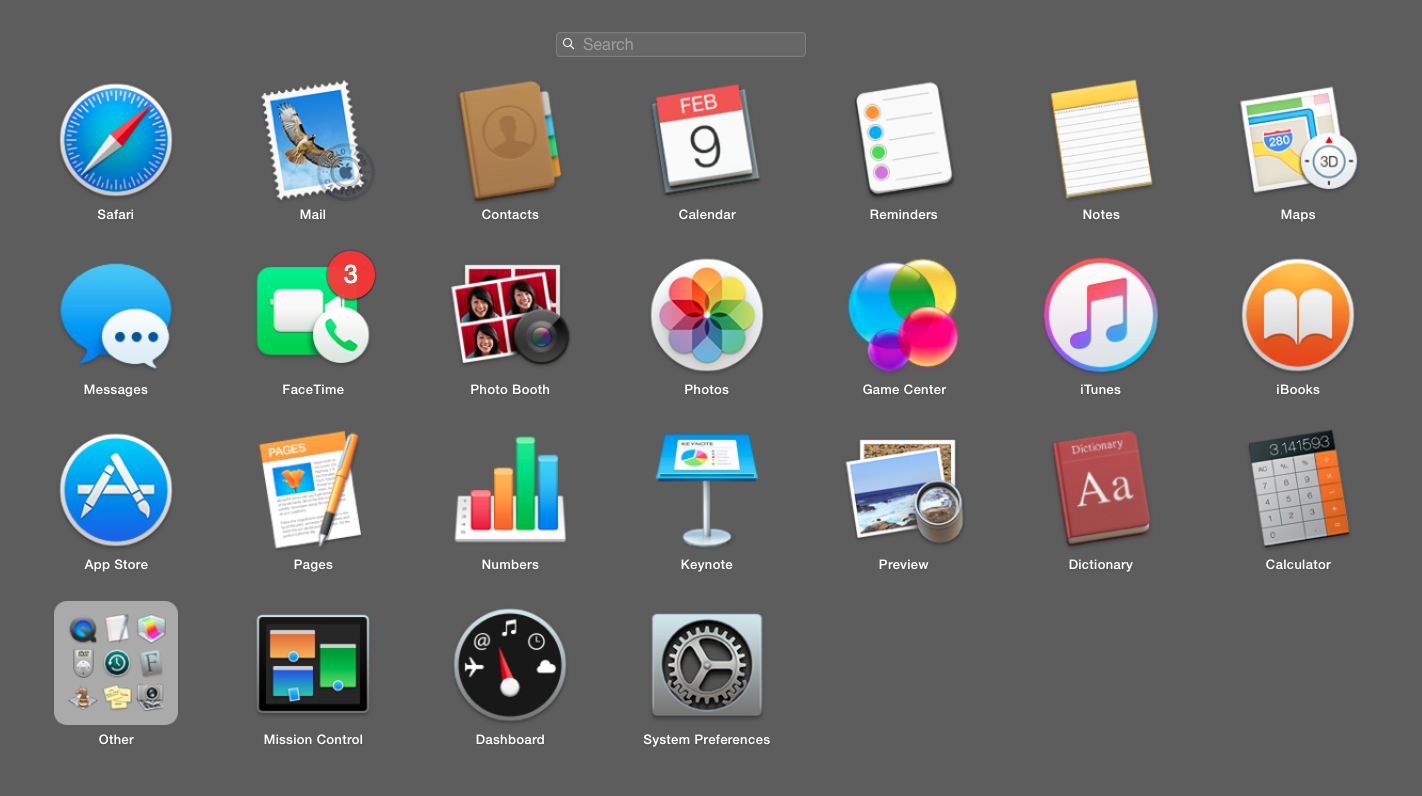Click the "App Store" label text

116,565
